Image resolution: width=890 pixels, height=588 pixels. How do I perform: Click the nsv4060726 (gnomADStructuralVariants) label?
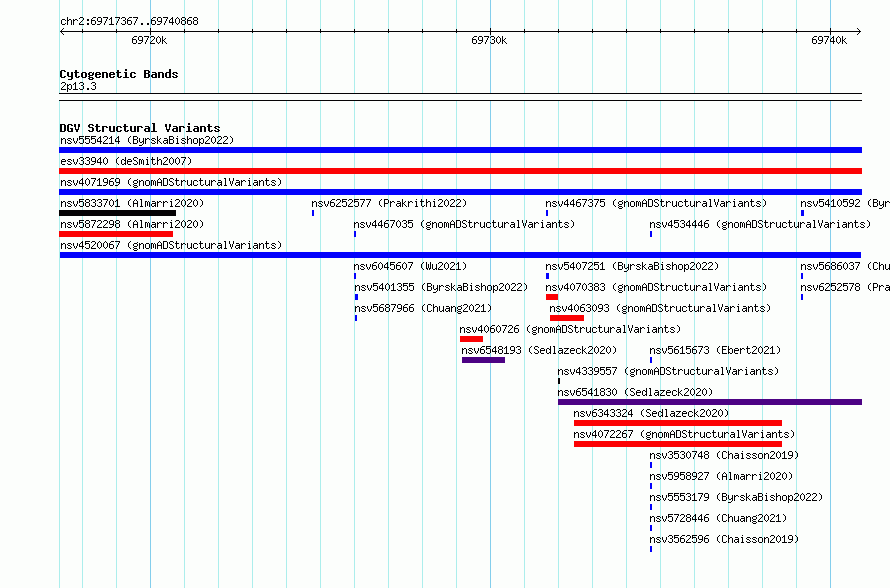pyautogui.click(x=570, y=329)
